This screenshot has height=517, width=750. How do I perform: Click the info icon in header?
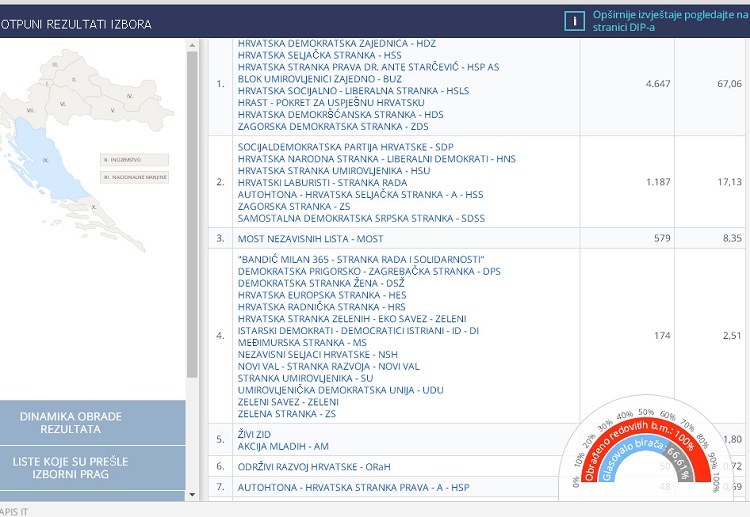click(574, 22)
